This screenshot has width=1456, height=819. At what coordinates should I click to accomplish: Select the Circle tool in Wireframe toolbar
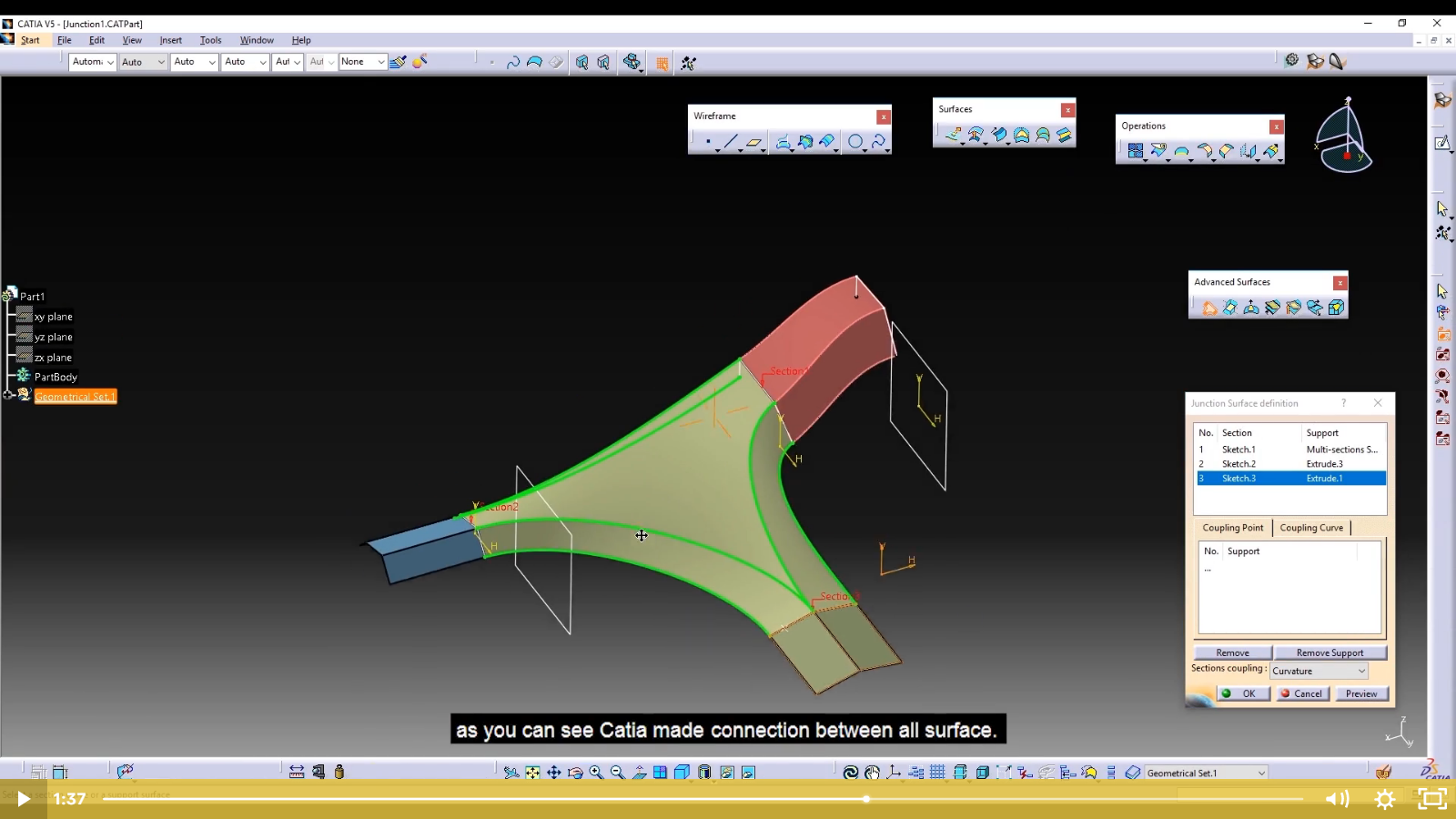point(855,142)
